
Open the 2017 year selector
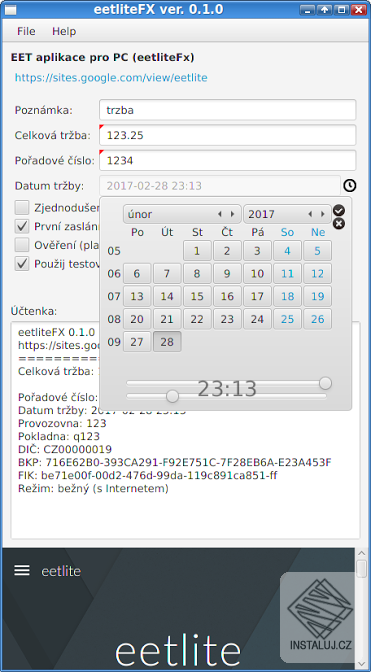click(x=287, y=214)
